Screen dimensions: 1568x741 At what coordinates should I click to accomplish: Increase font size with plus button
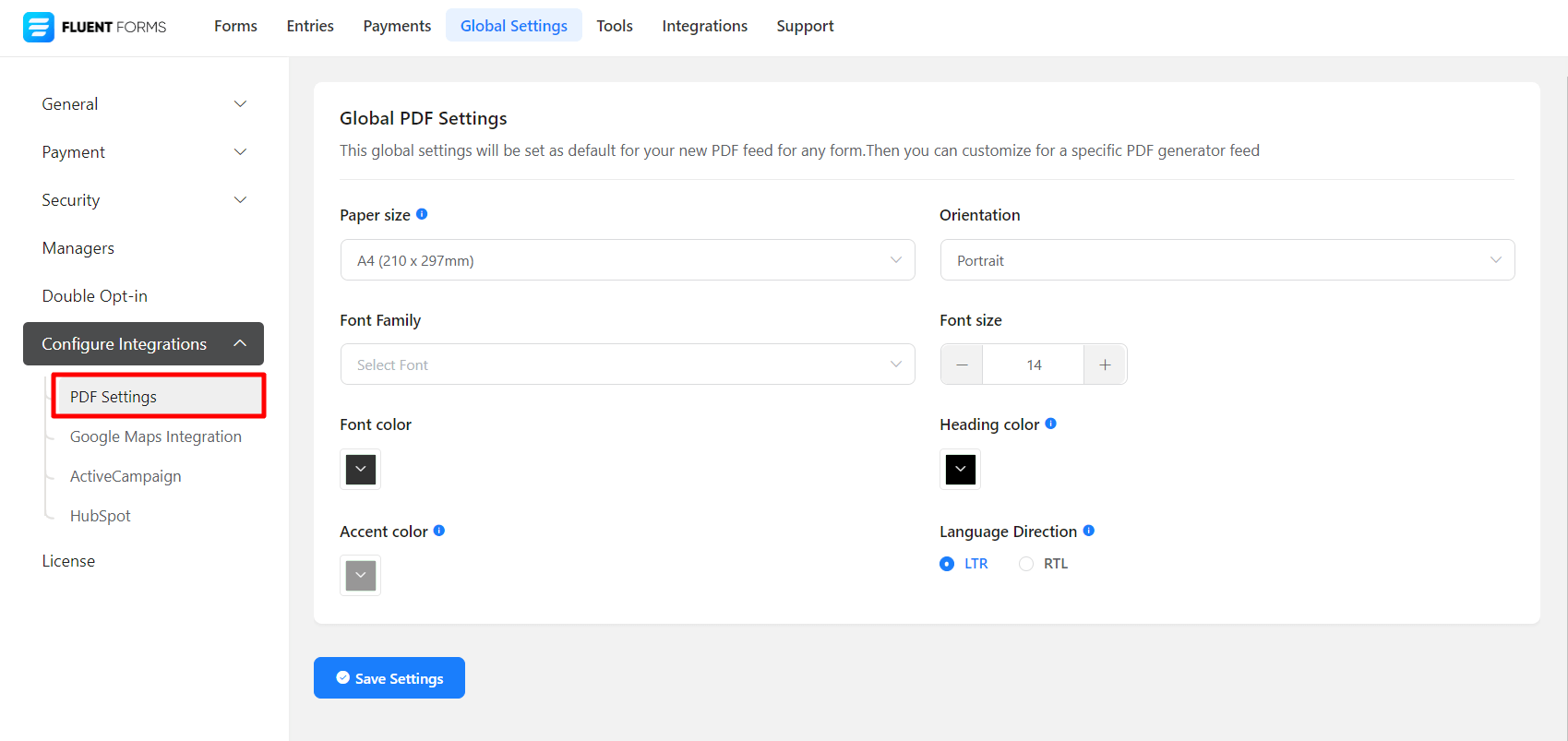click(1105, 365)
